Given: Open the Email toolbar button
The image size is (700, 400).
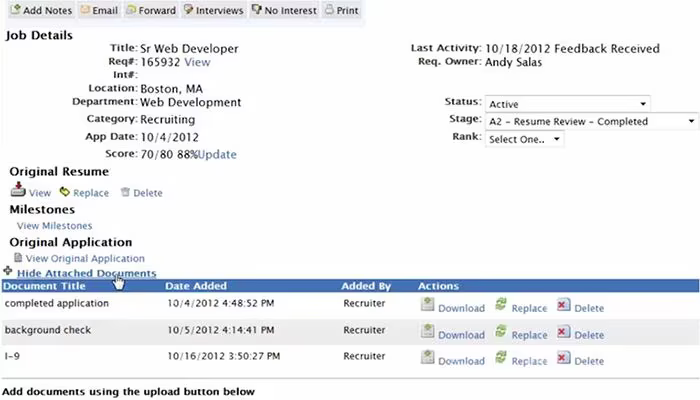Looking at the screenshot, I should tap(99, 10).
